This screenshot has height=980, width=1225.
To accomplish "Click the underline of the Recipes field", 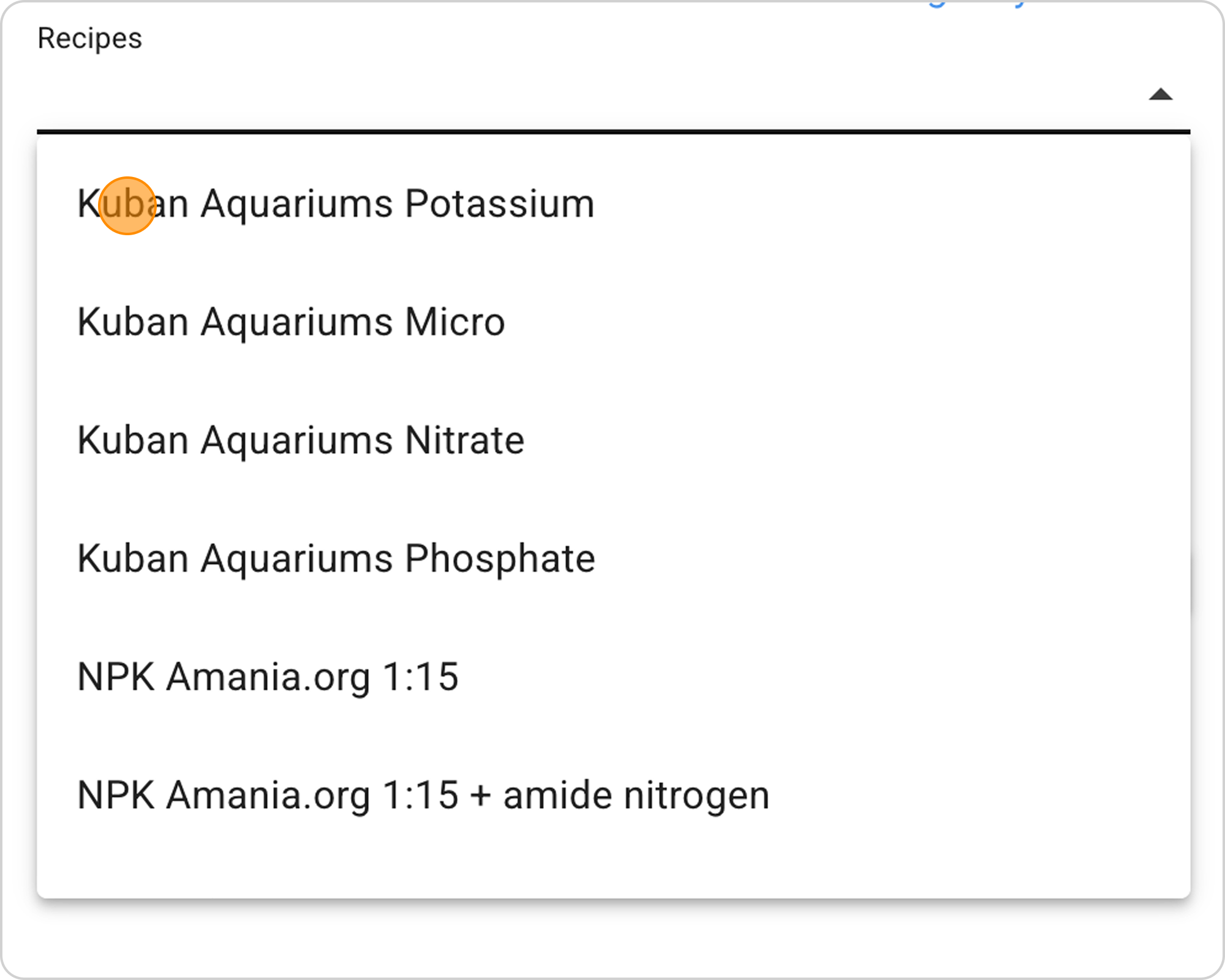I will pos(612,131).
